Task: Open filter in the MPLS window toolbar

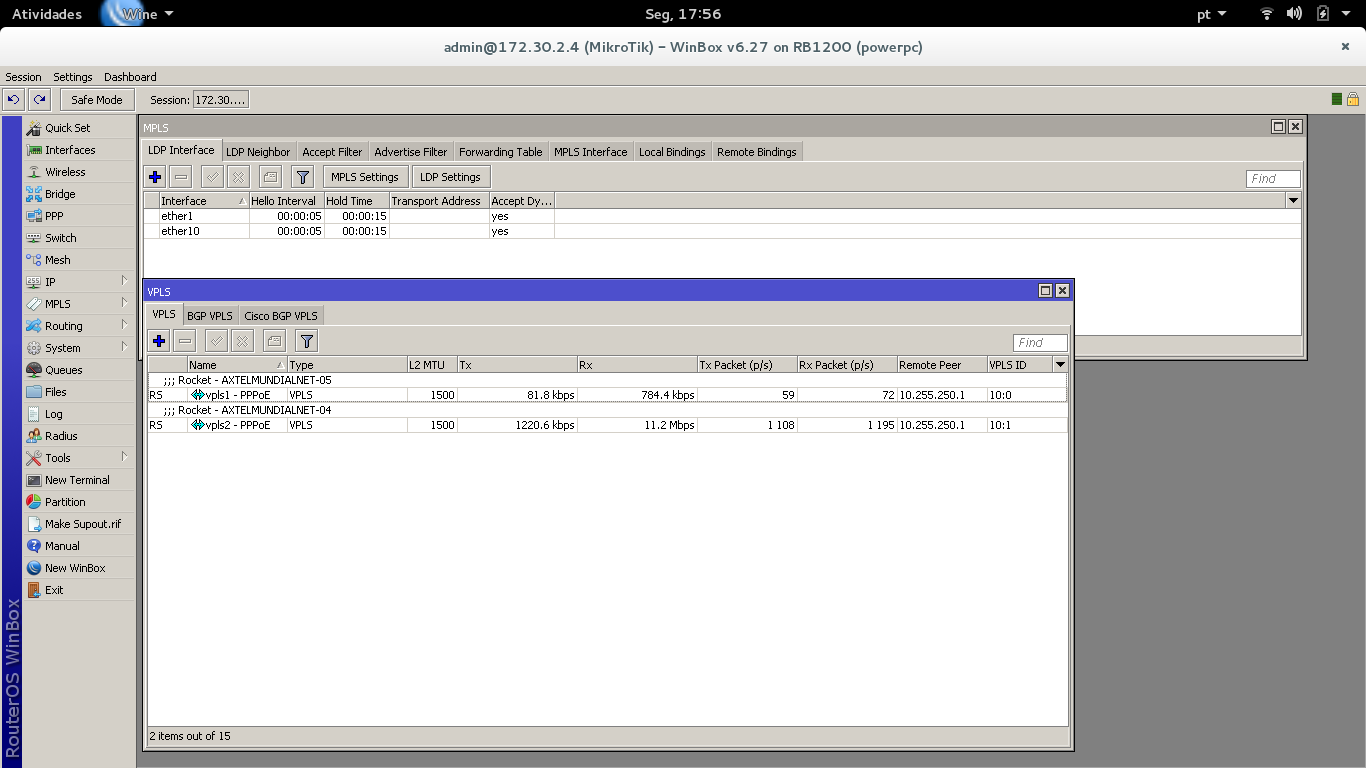Action: coord(303,177)
